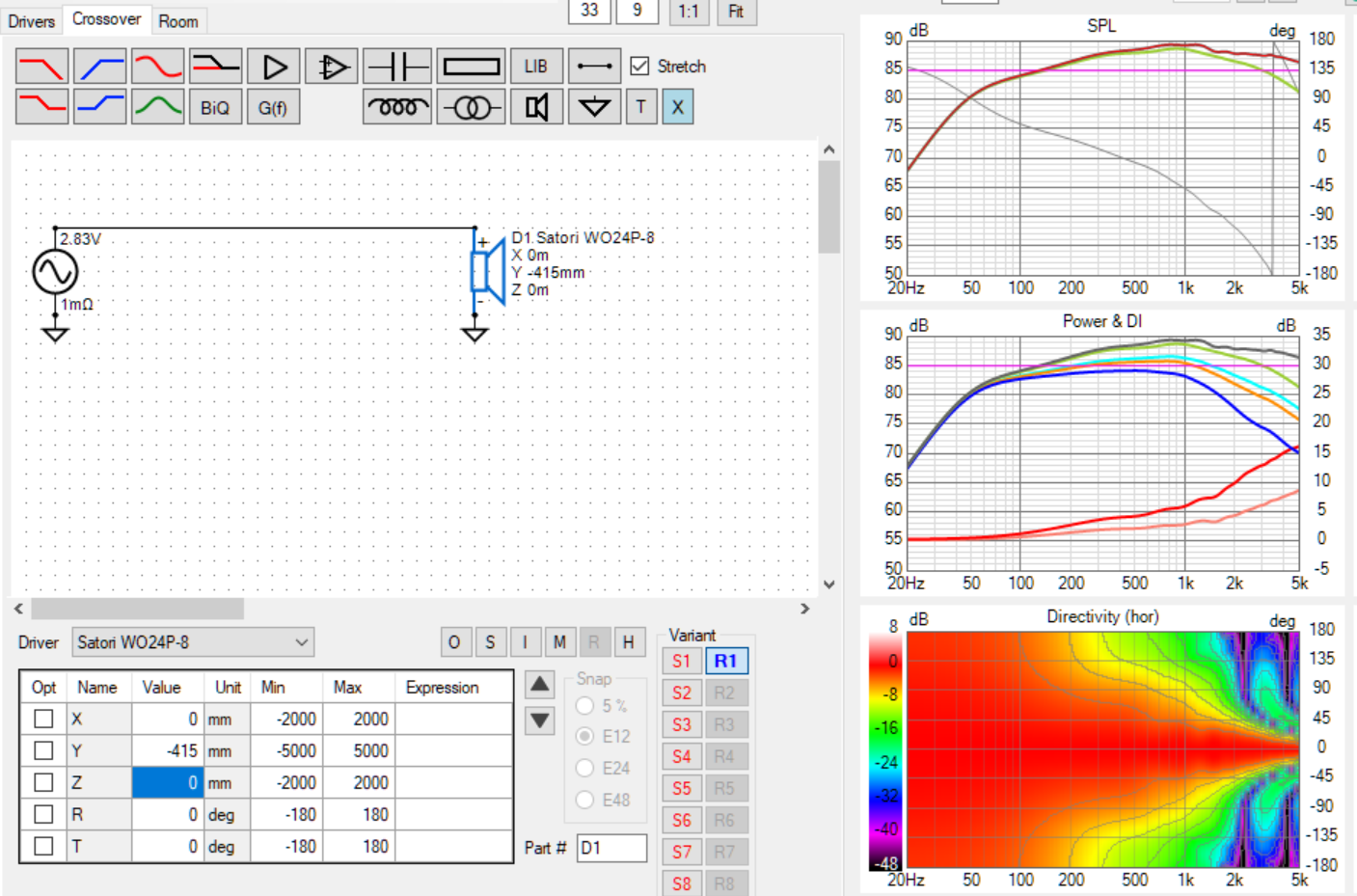
Task: Click the field showing 9
Action: (638, 11)
